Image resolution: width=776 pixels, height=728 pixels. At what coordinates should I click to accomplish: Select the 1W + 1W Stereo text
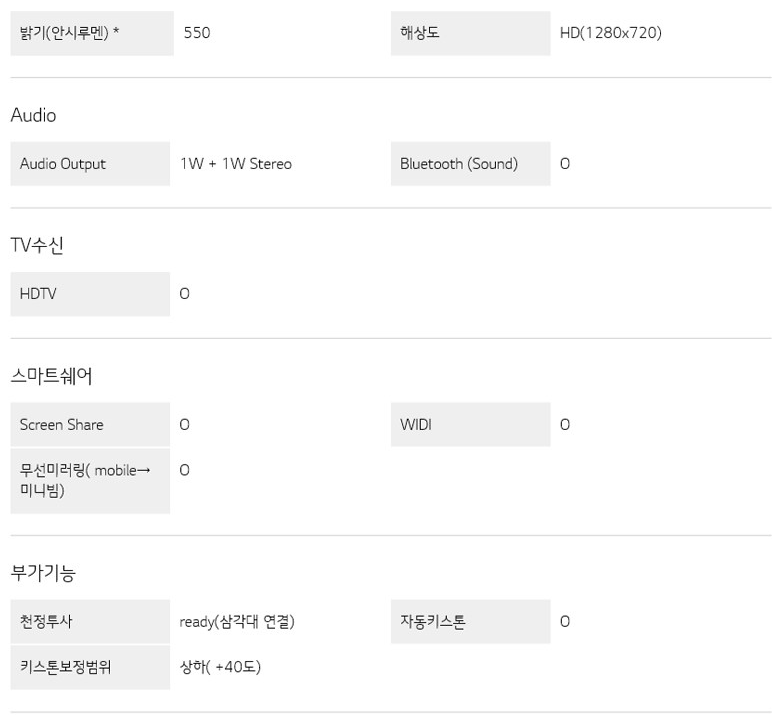(x=236, y=164)
